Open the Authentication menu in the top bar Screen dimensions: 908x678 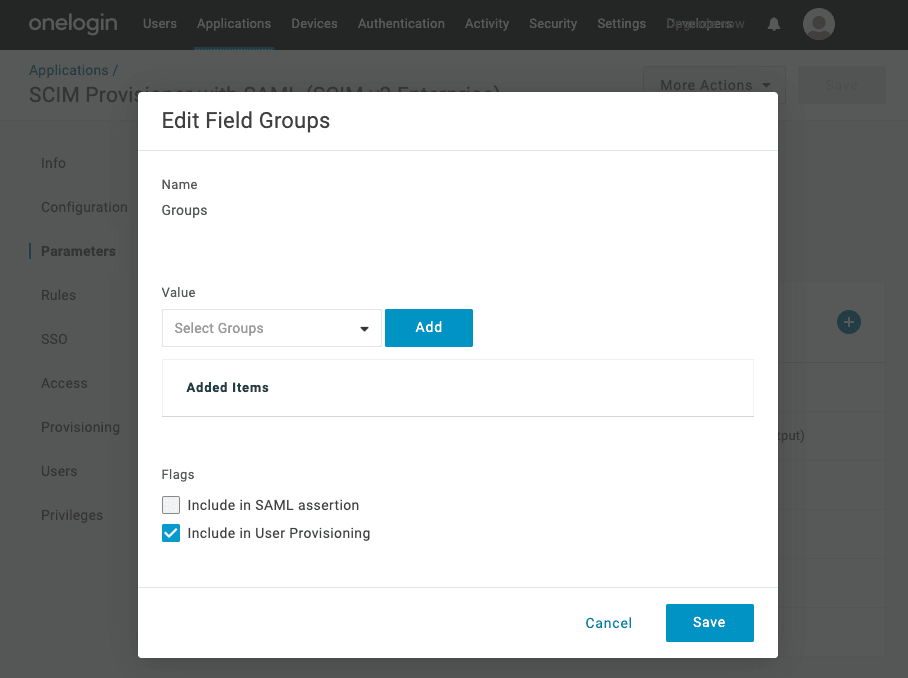(x=401, y=23)
